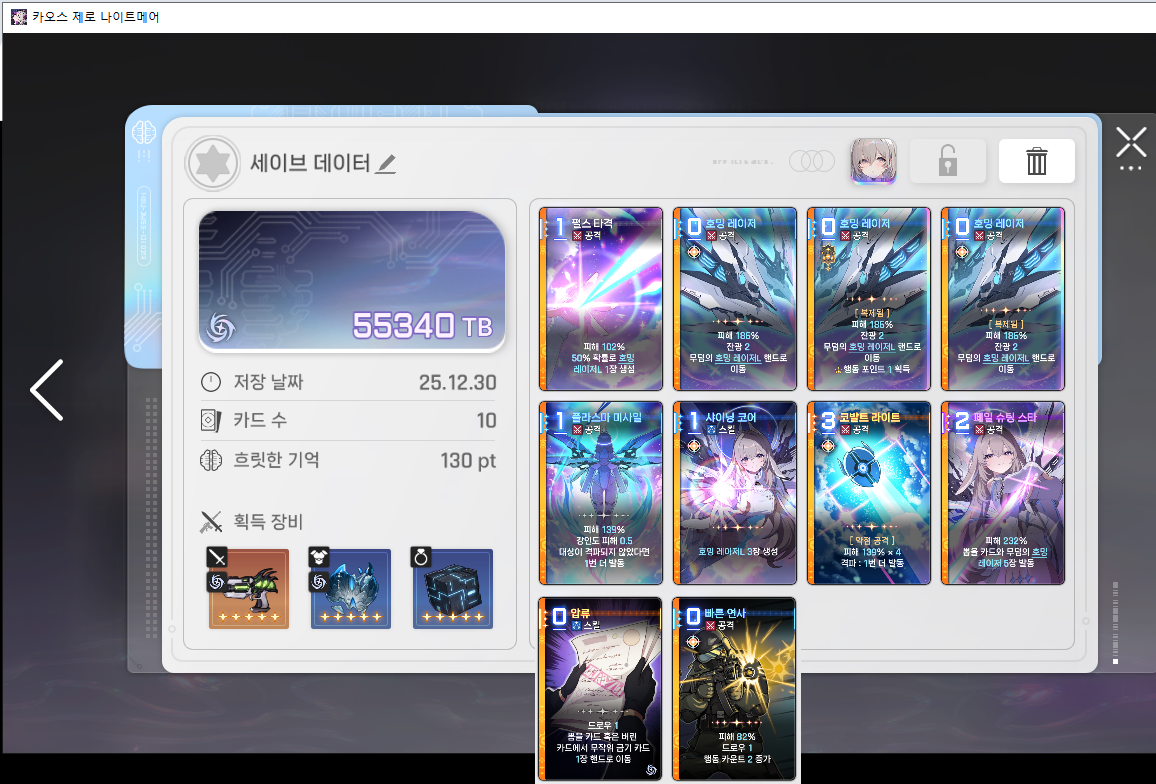
Task: Open the 페일 슈팅 스타 card
Action: click(1003, 493)
